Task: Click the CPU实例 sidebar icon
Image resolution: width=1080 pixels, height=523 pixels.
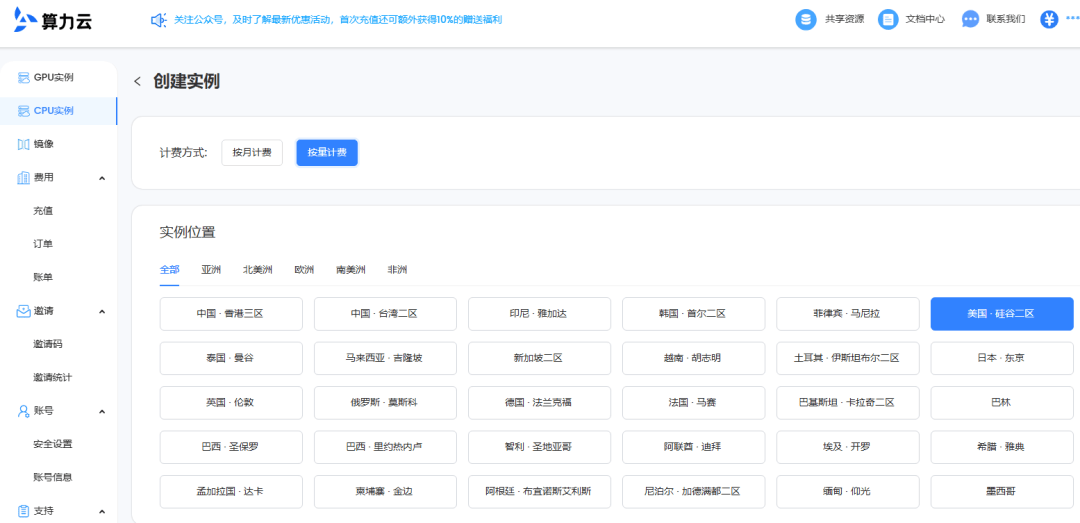Action: (23, 111)
